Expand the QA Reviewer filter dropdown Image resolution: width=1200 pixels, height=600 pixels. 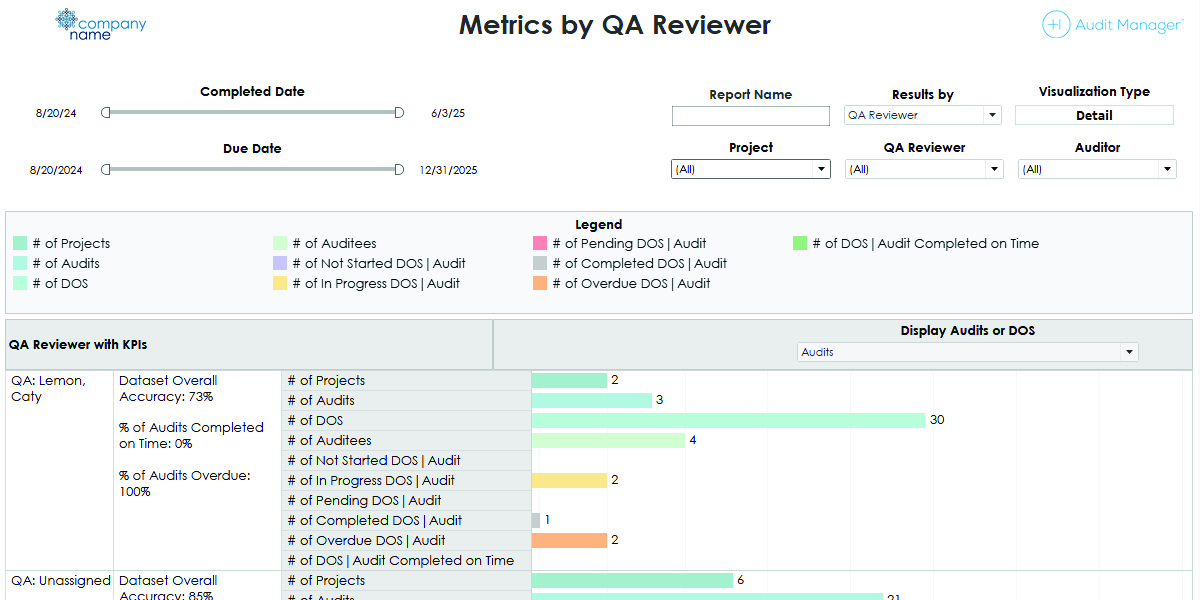point(924,169)
